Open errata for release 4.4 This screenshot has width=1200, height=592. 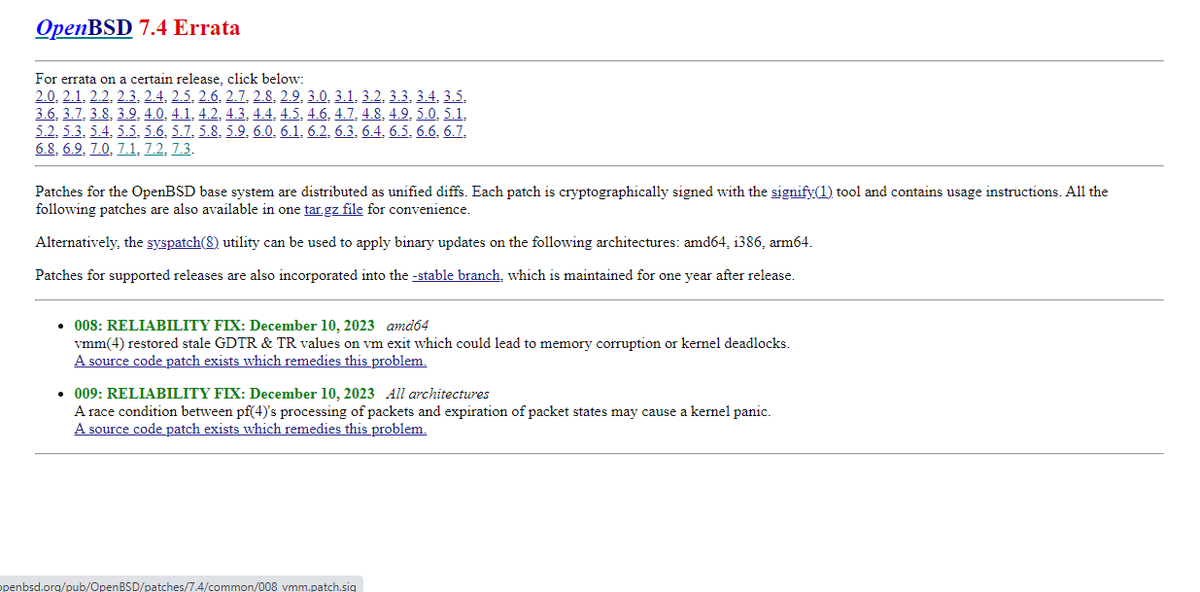point(263,115)
